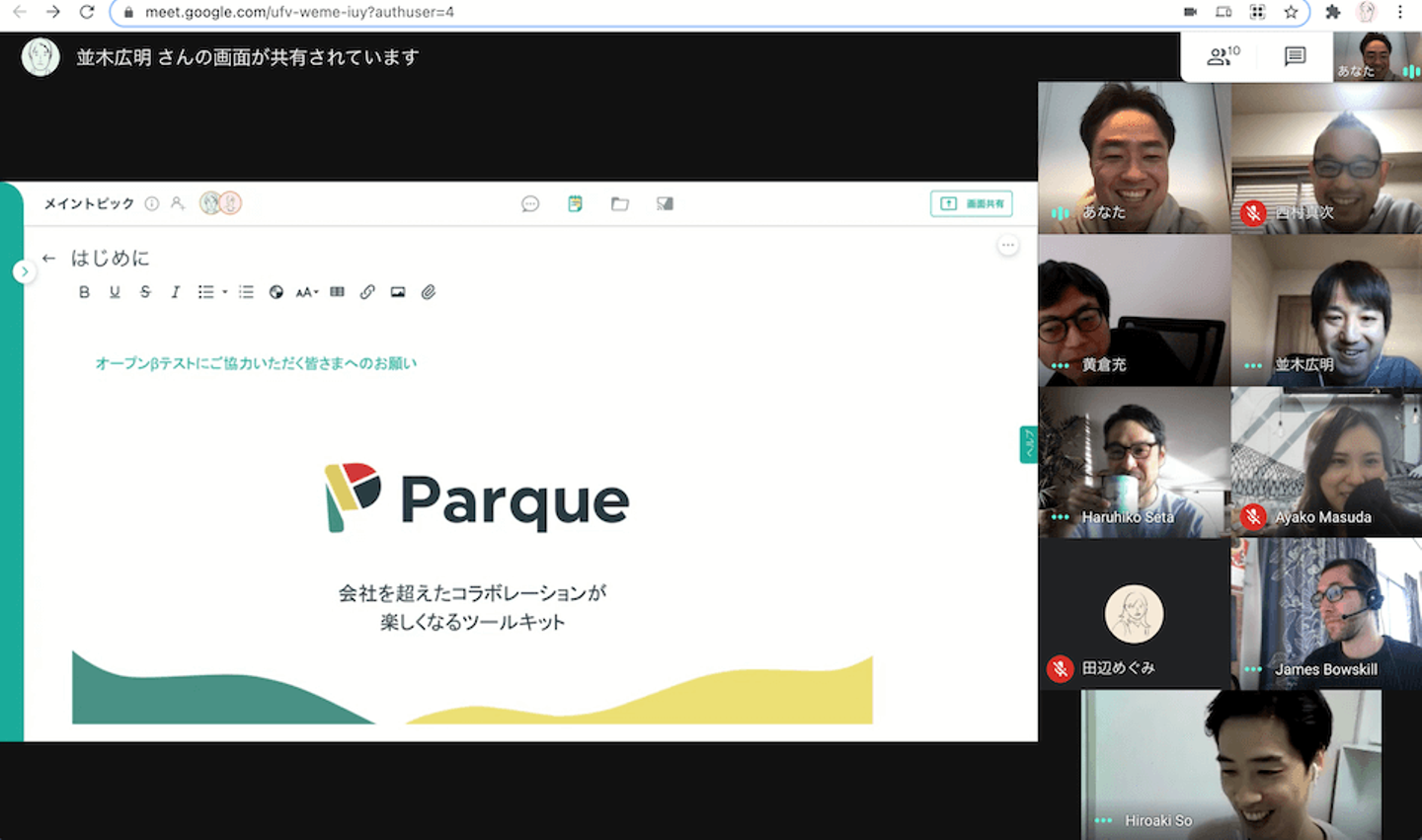Click the camera permission icon in address bar
The image size is (1422, 840).
[1190, 12]
